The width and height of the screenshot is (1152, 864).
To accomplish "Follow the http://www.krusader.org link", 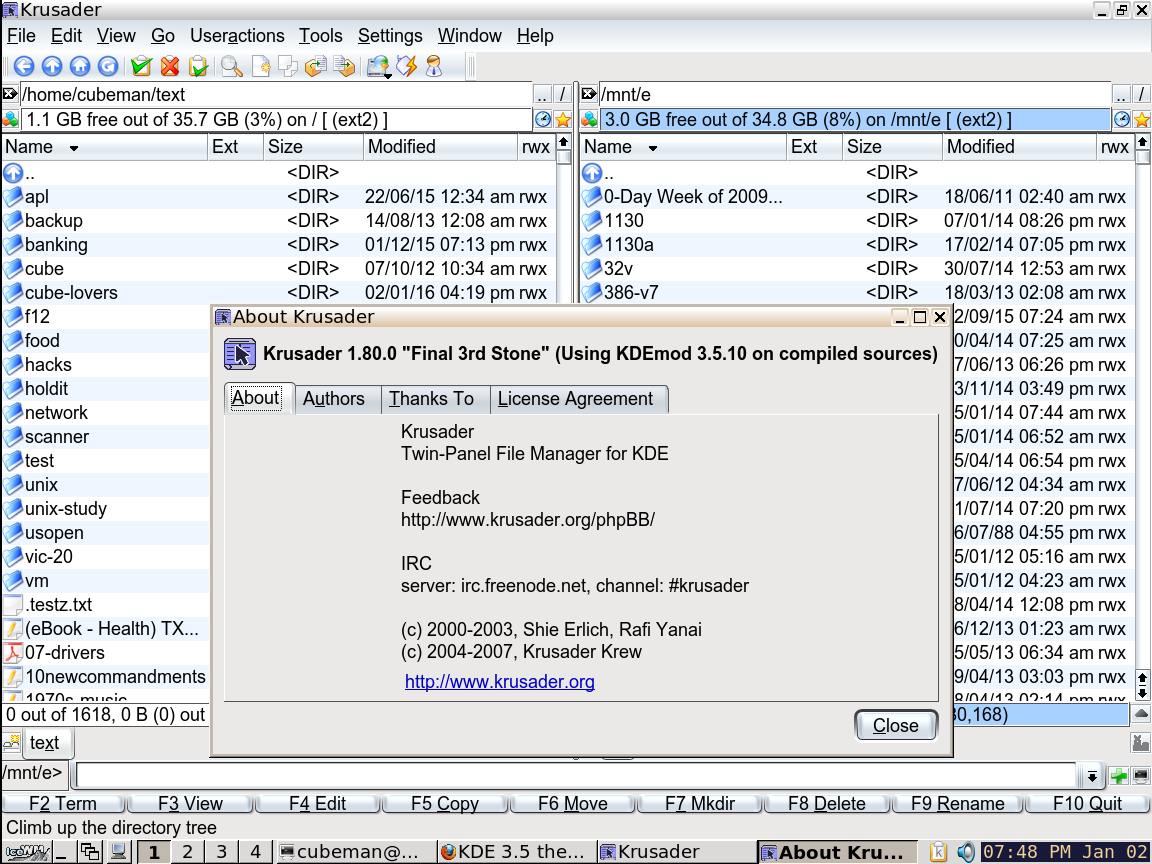I will point(500,682).
